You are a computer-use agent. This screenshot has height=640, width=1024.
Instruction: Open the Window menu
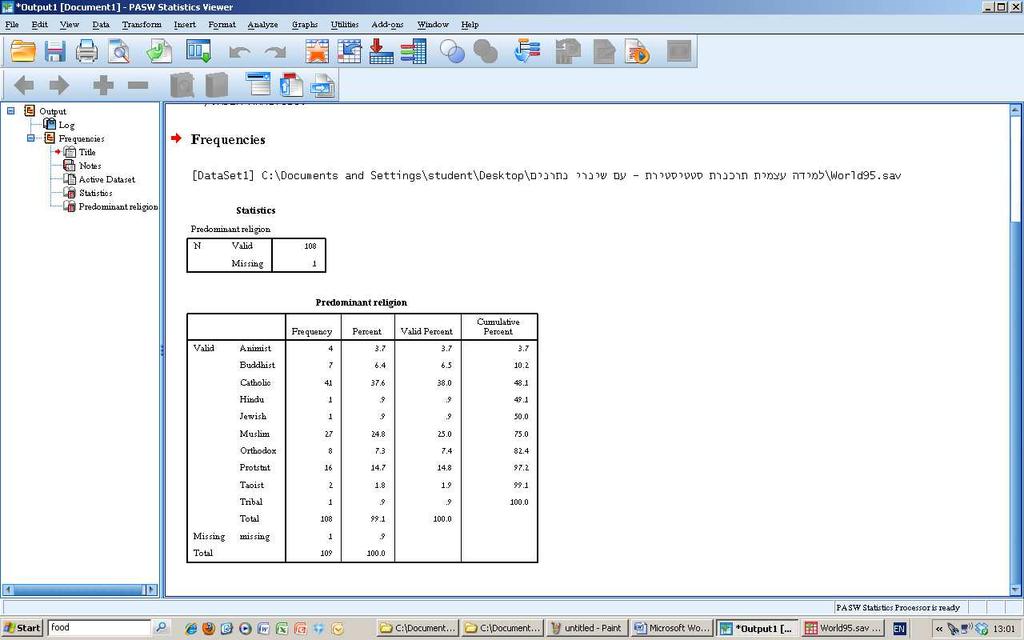point(433,25)
